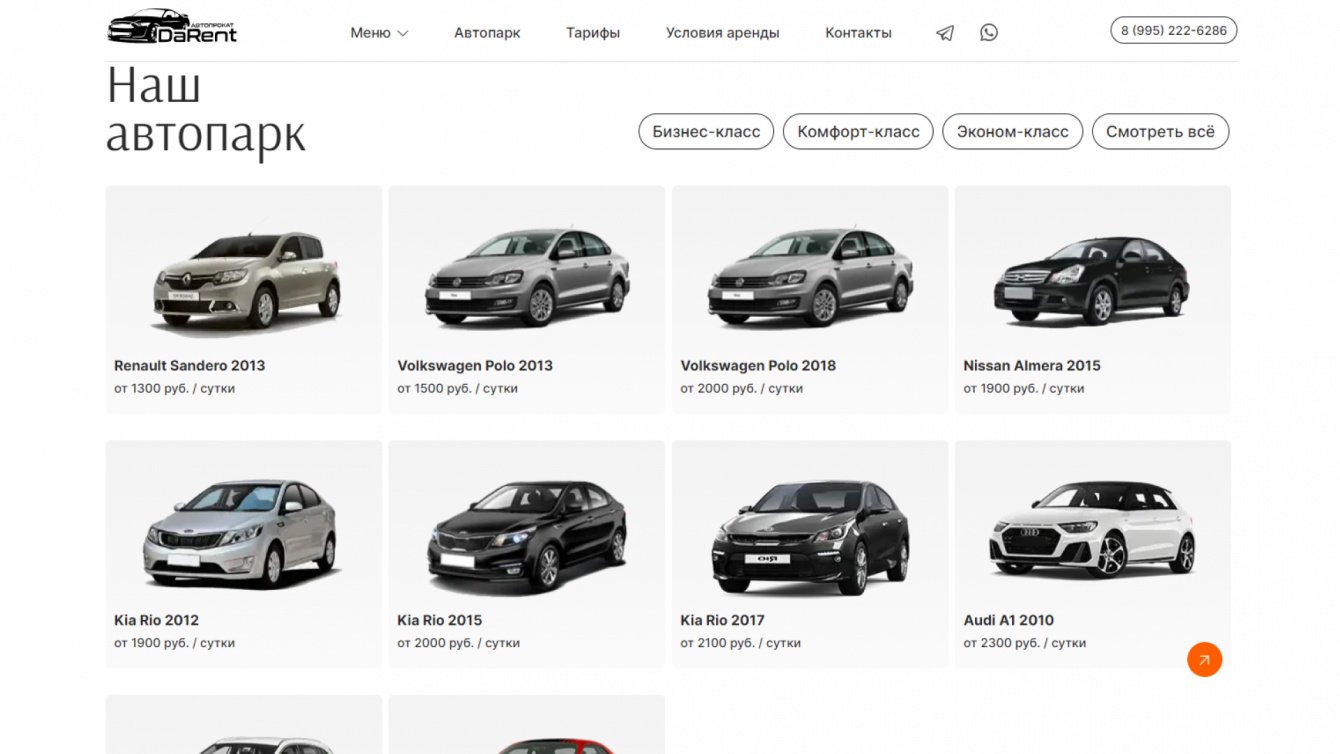Viewport: 1340px width, 754px height.
Task: Click price text от 2300 руб. / сутки
Action: (x=1024, y=643)
